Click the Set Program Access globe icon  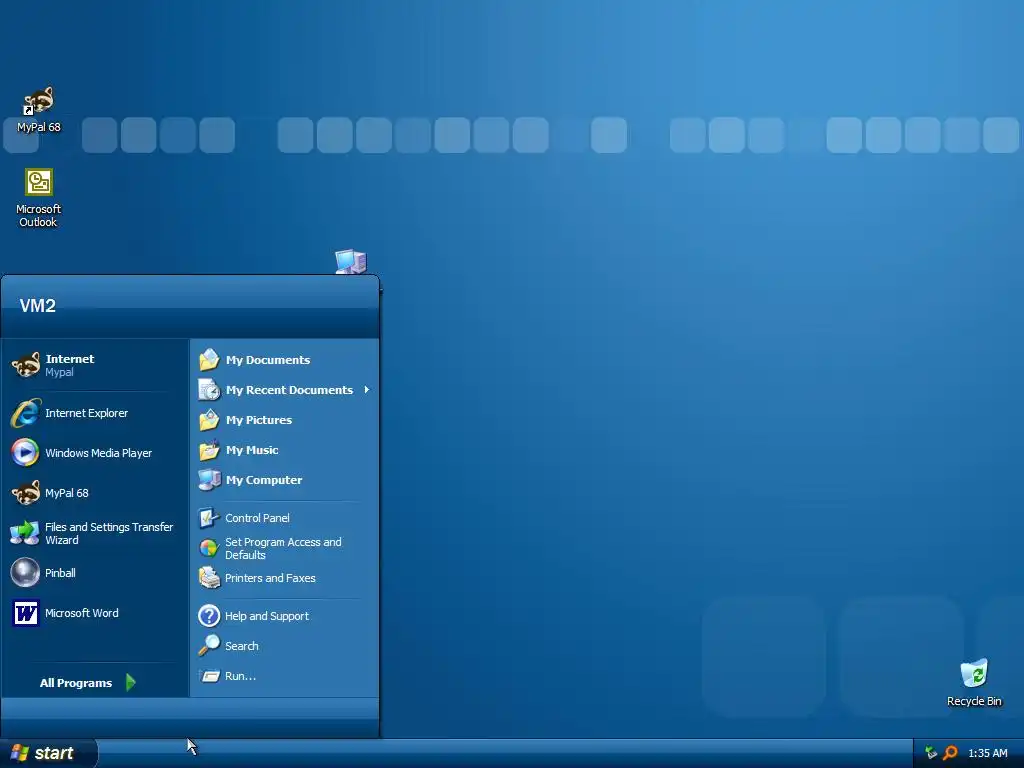209,548
